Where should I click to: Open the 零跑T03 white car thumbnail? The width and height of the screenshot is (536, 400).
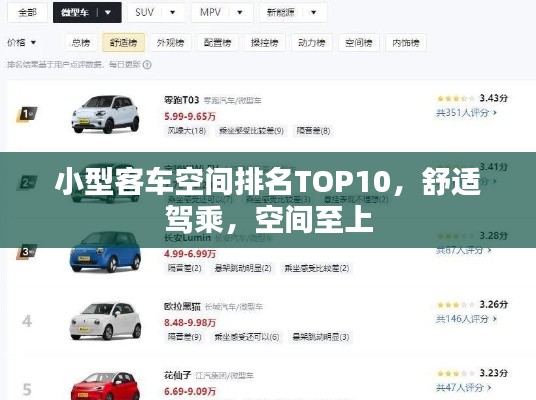[x=105, y=114]
